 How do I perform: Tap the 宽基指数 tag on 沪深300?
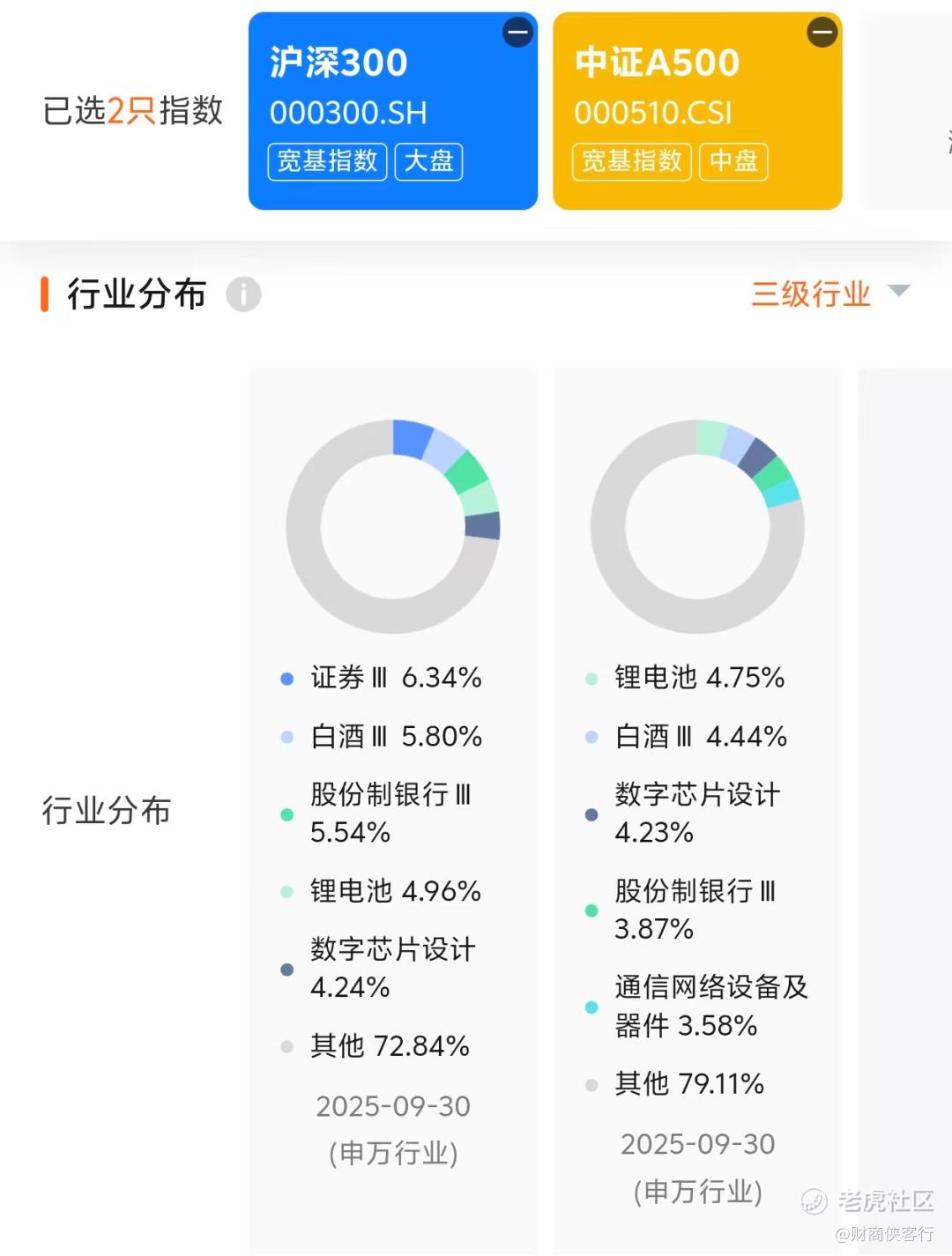pos(327,161)
